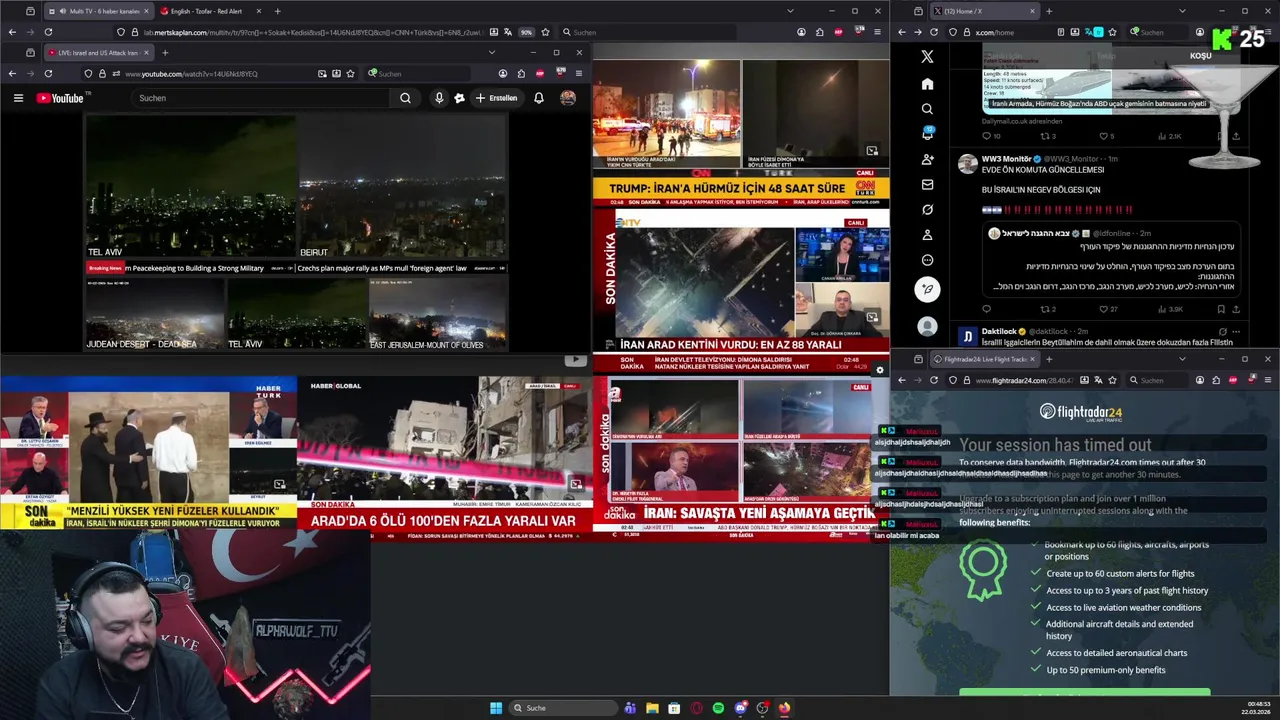Open YouTube Erstellen create button
This screenshot has width=1280, height=720.
[x=497, y=98]
